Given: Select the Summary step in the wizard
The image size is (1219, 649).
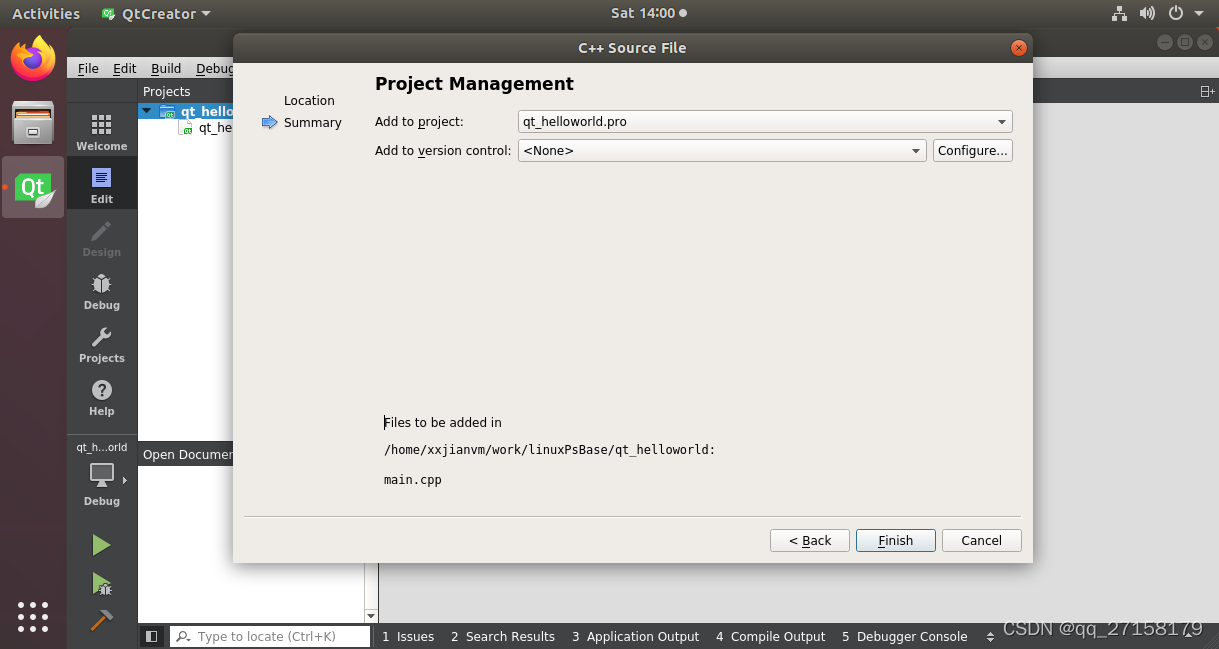Looking at the screenshot, I should [312, 122].
